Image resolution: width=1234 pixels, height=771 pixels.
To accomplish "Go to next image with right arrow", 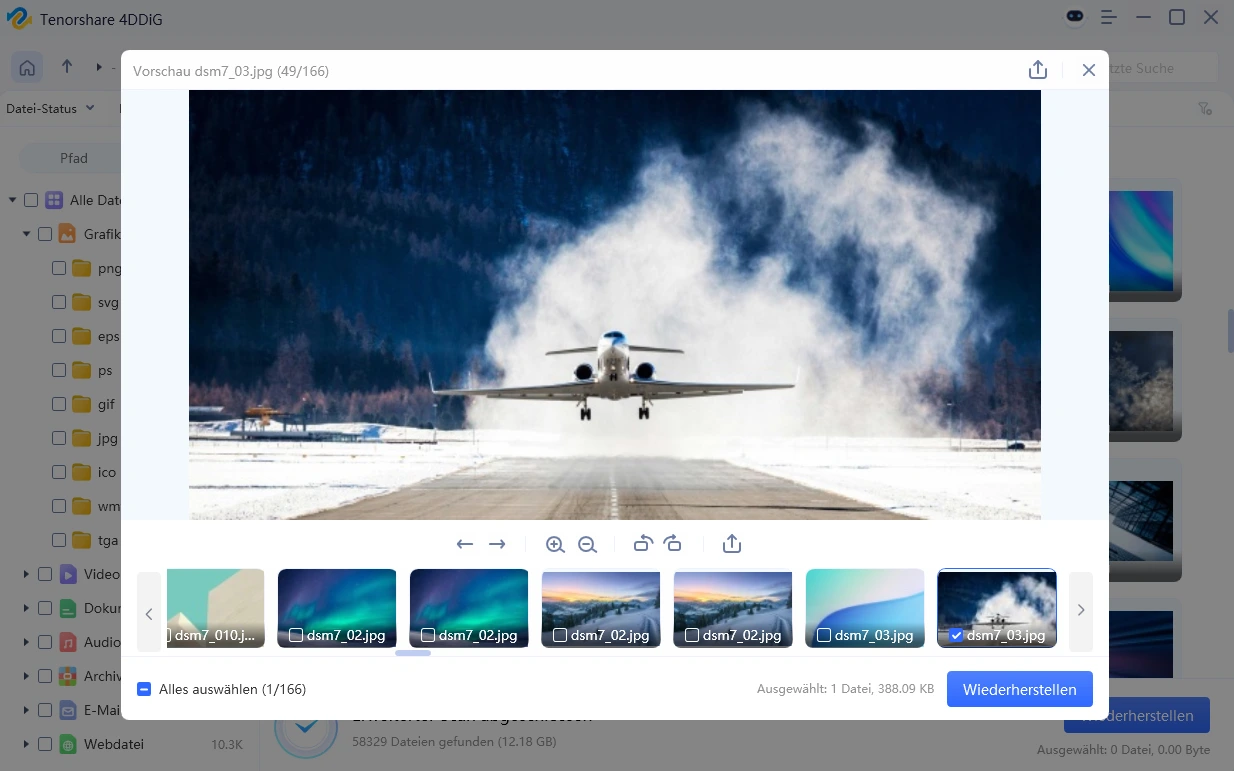I will (497, 544).
